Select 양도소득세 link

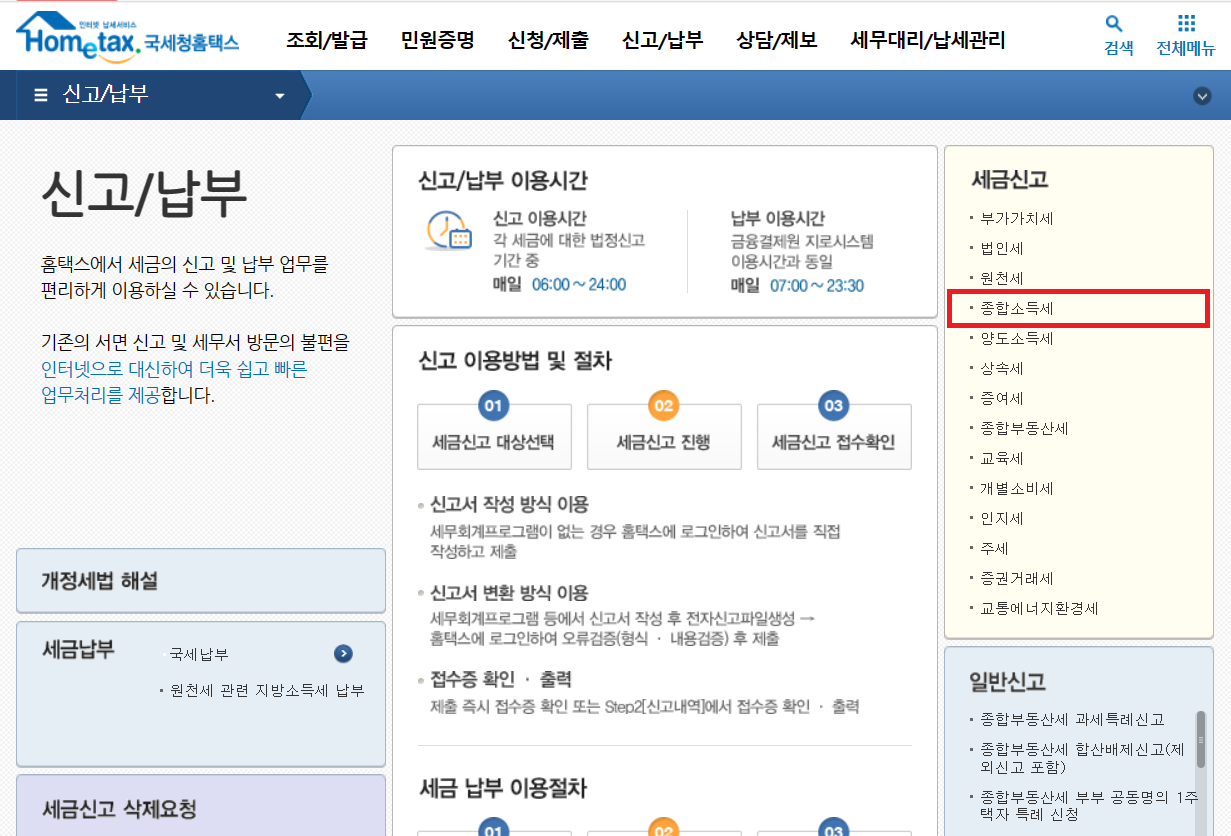click(1017, 338)
